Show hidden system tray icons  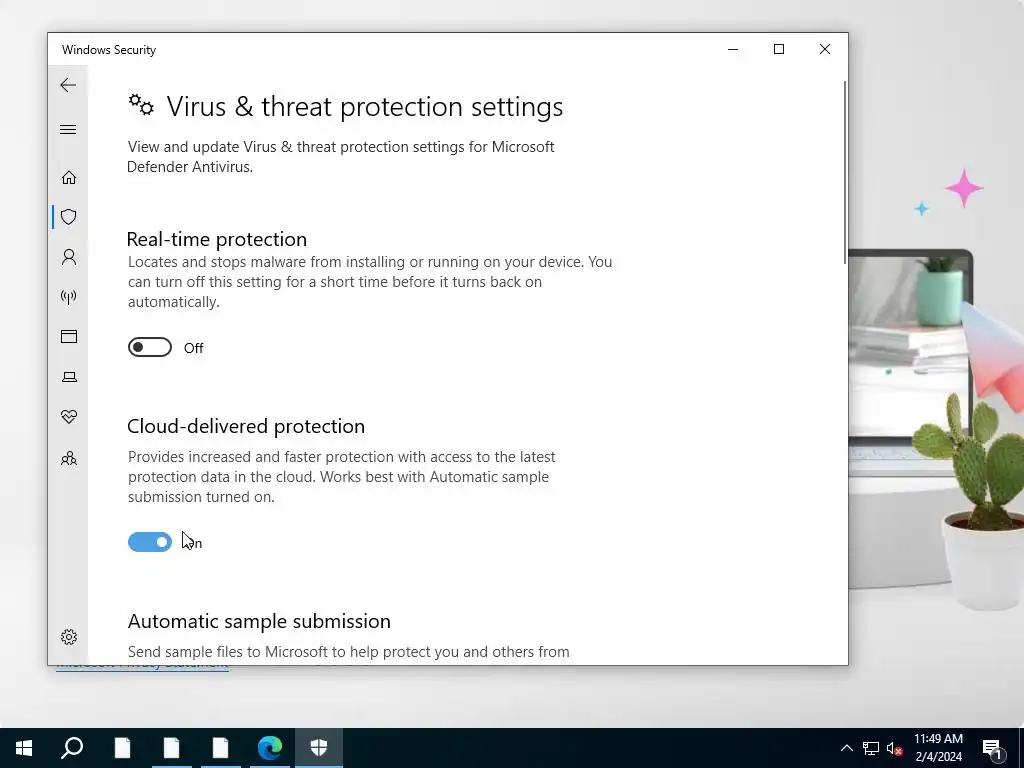point(846,748)
